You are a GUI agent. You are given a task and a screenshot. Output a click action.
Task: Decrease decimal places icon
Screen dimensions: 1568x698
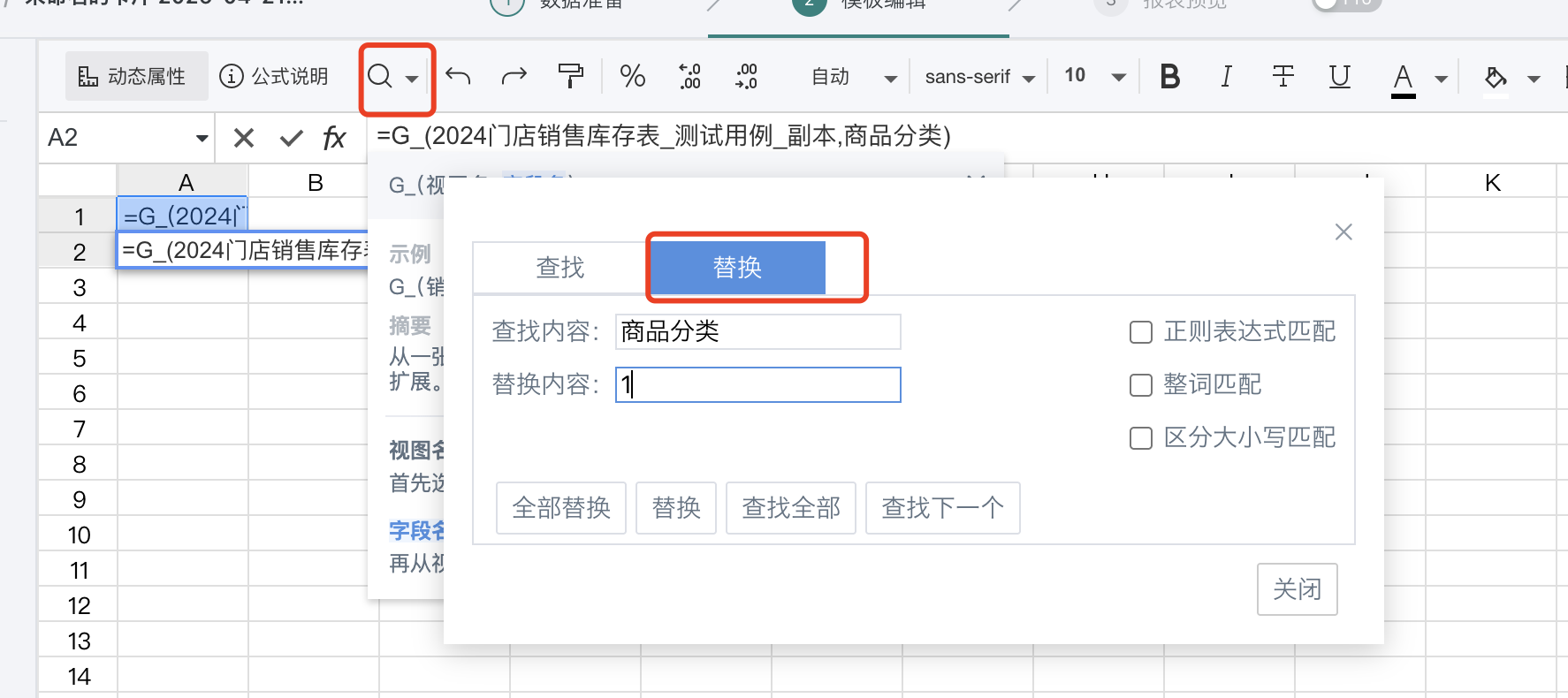click(x=689, y=76)
